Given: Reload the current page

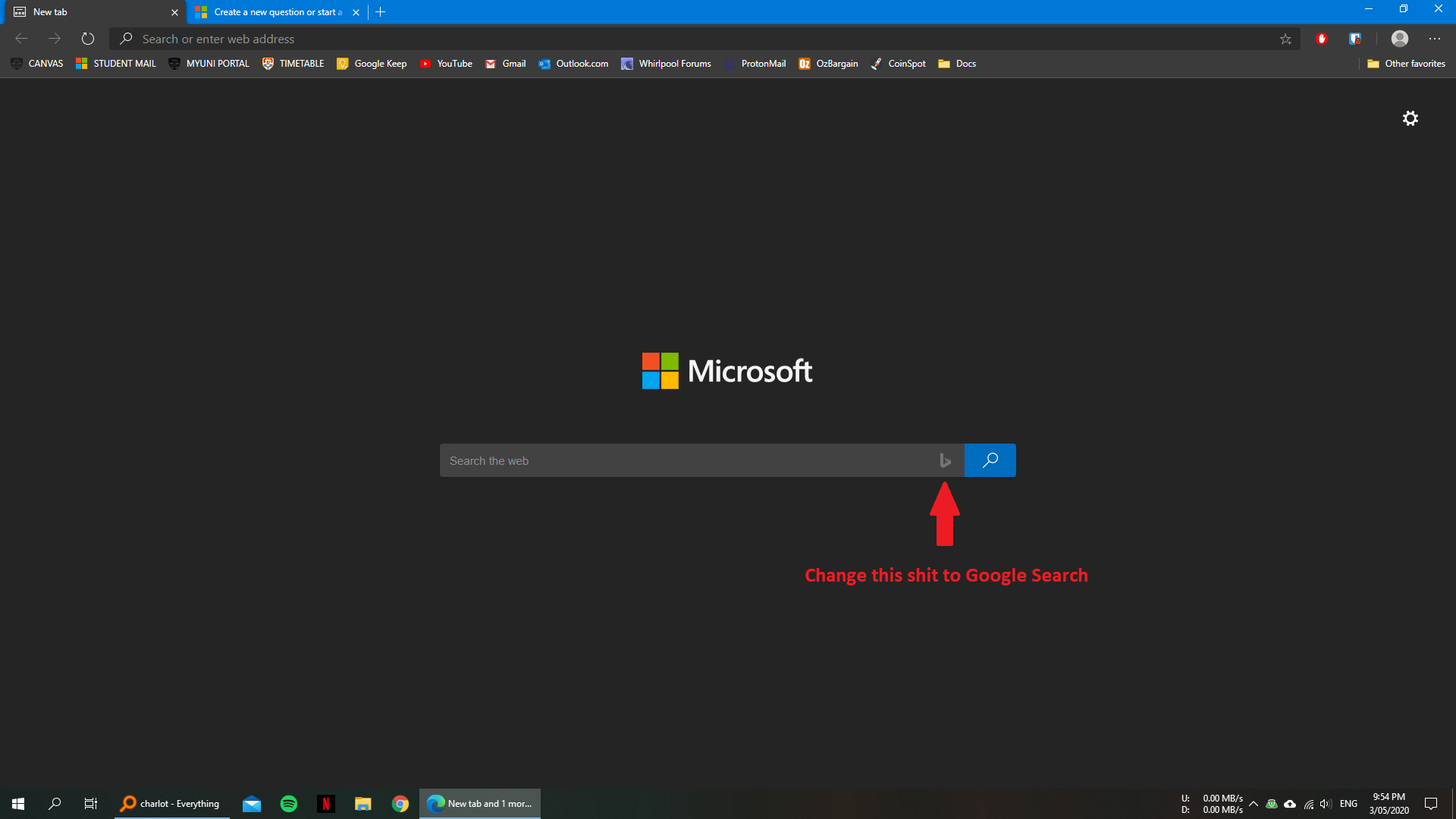Looking at the screenshot, I should (88, 39).
